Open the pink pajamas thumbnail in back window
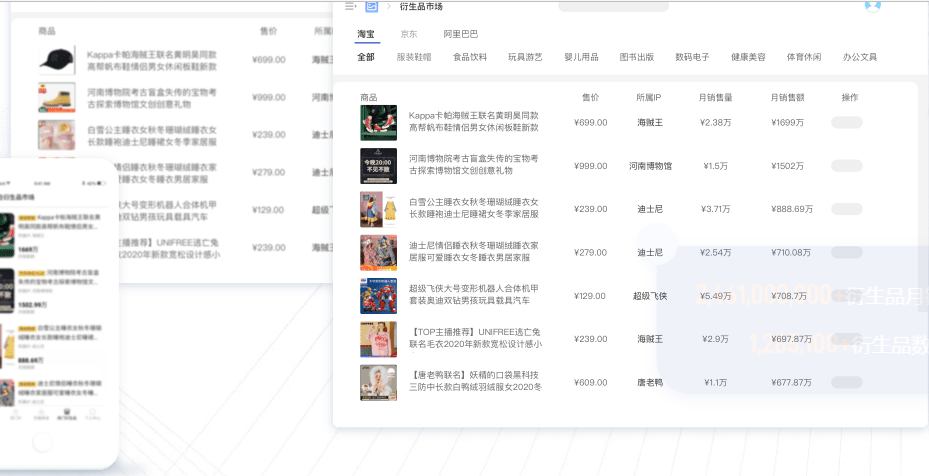 coord(57,135)
